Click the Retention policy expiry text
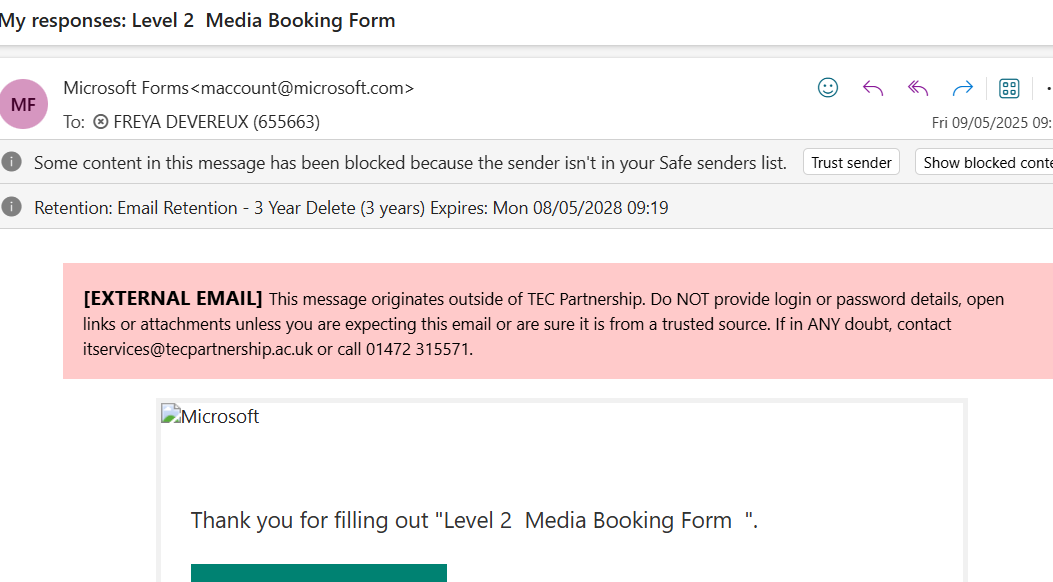The height and width of the screenshot is (582, 1053). pos(351,207)
